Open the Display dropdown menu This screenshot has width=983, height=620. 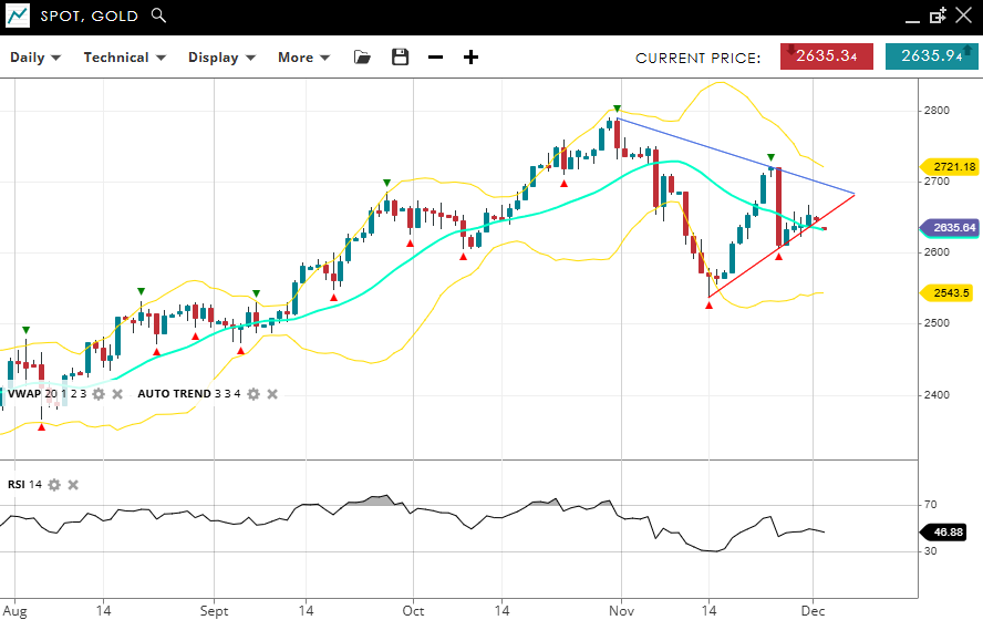[x=222, y=57]
